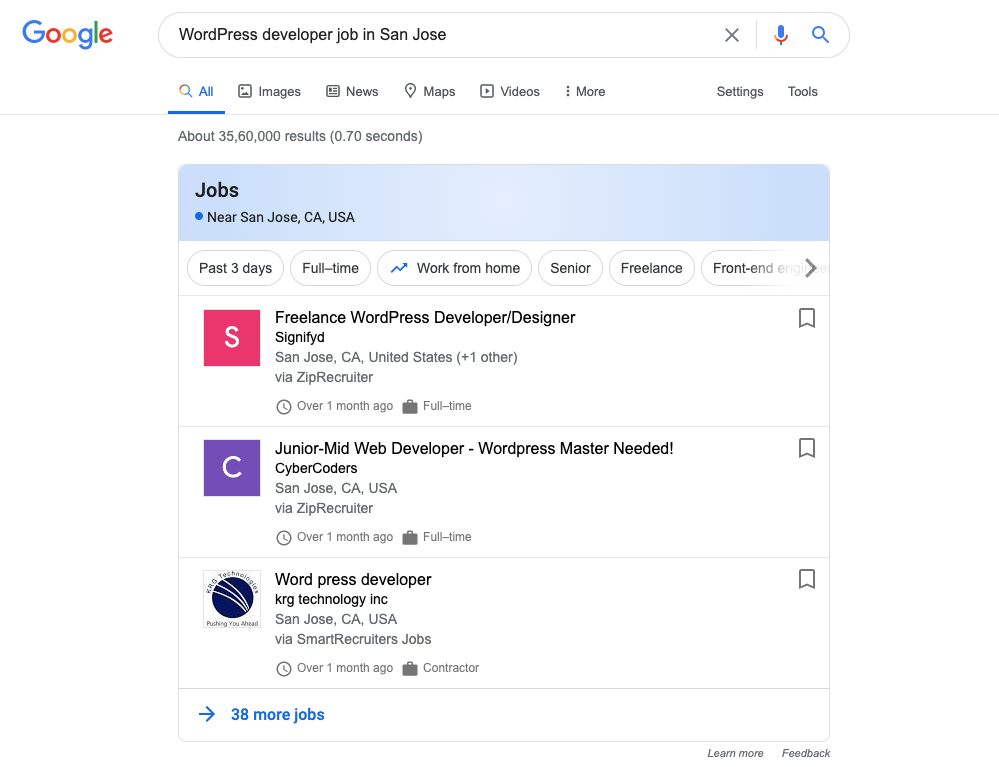Open the Videos tab
The width and height of the screenshot is (999, 767).
pyautogui.click(x=510, y=92)
